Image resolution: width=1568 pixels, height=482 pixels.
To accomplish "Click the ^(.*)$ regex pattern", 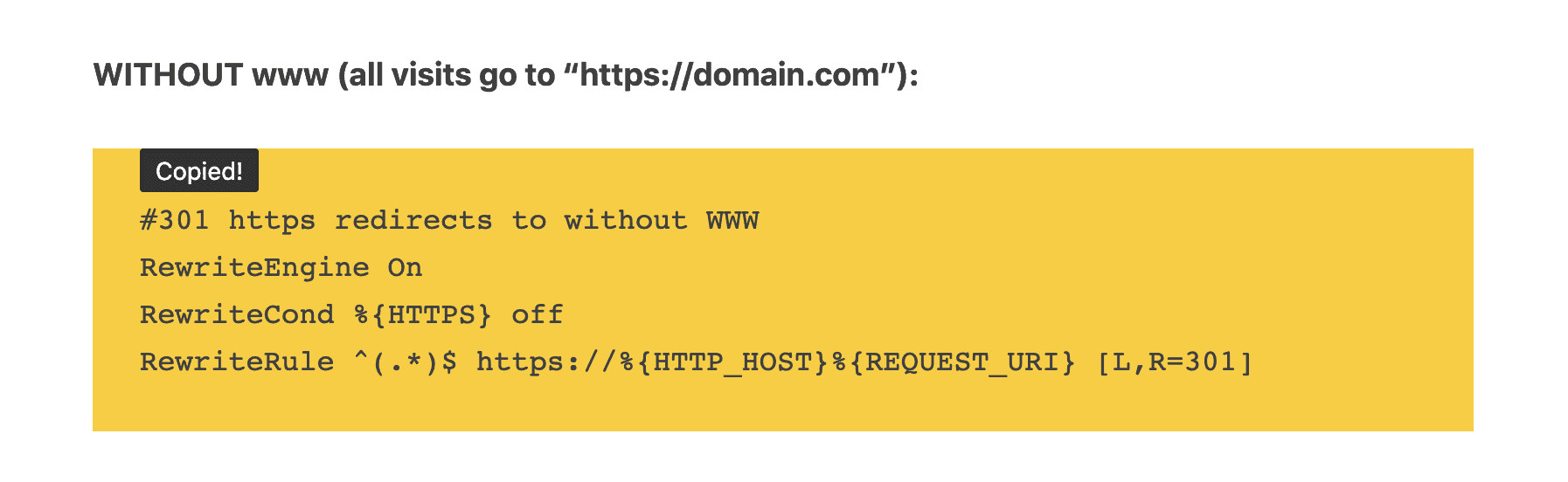I will point(406,361).
